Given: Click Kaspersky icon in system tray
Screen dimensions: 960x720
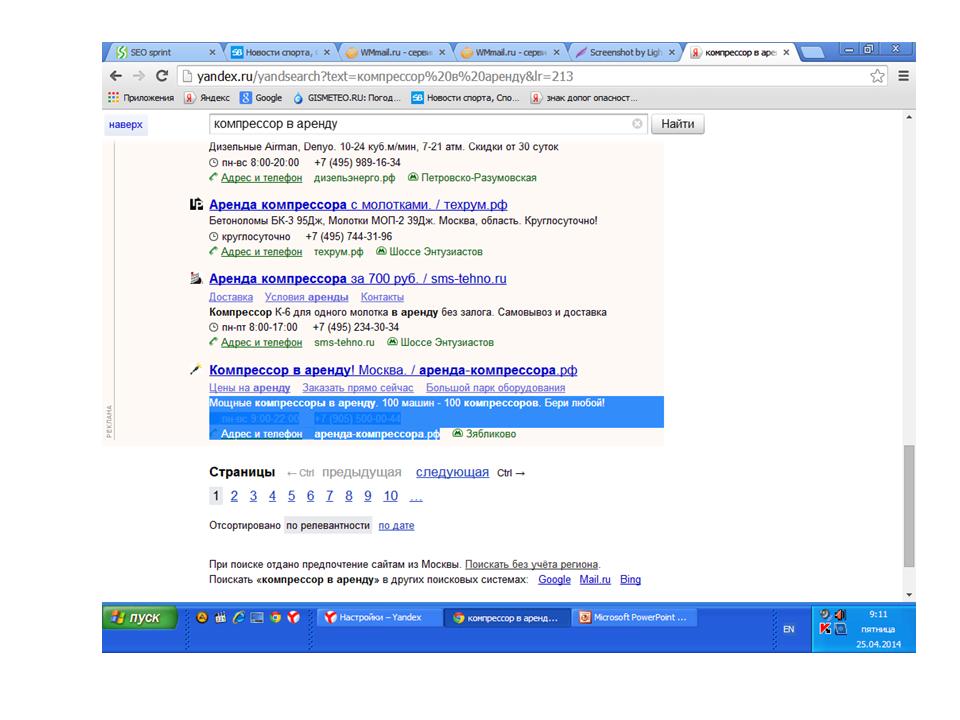Looking at the screenshot, I should point(825,628).
